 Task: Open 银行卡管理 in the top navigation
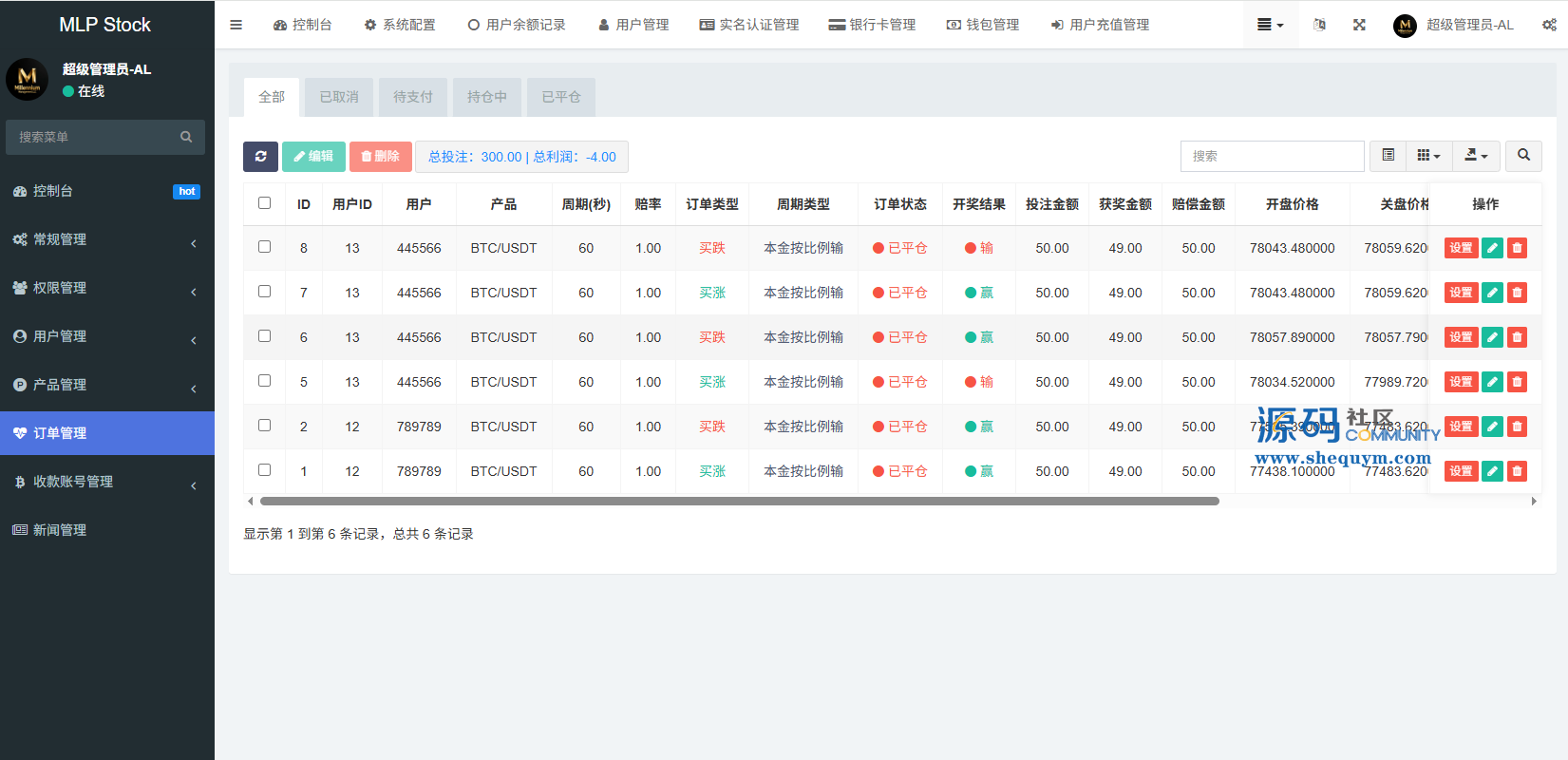point(872,25)
